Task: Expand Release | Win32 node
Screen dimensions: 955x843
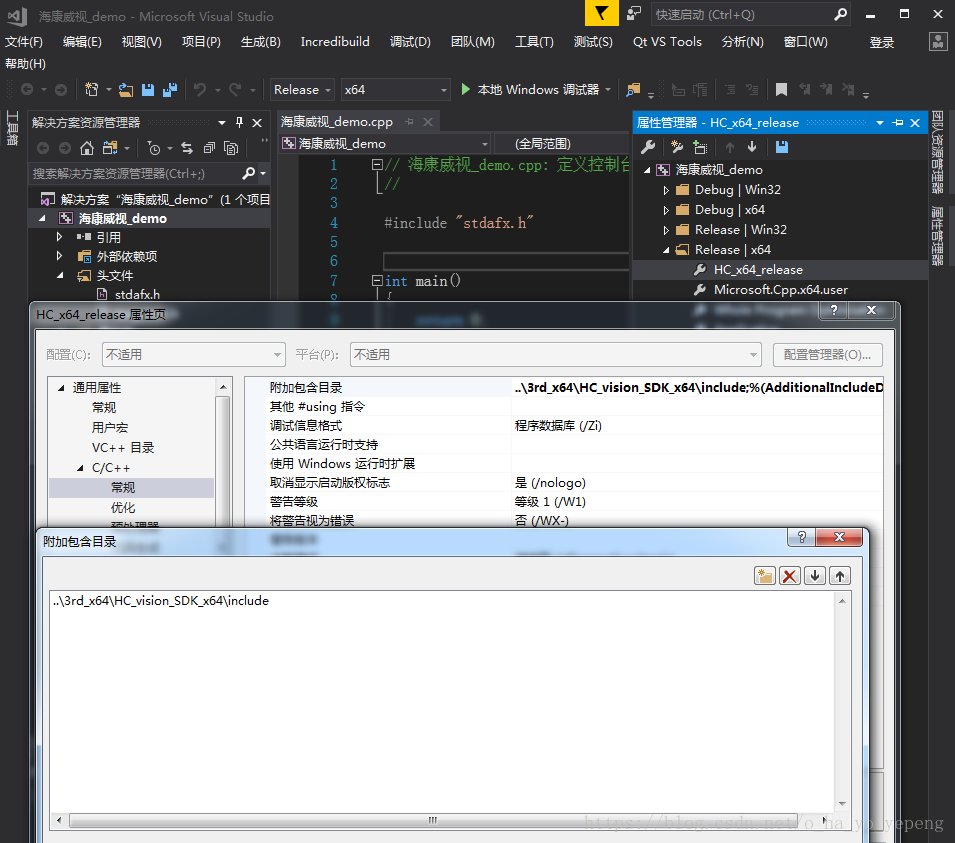Action: (x=666, y=230)
